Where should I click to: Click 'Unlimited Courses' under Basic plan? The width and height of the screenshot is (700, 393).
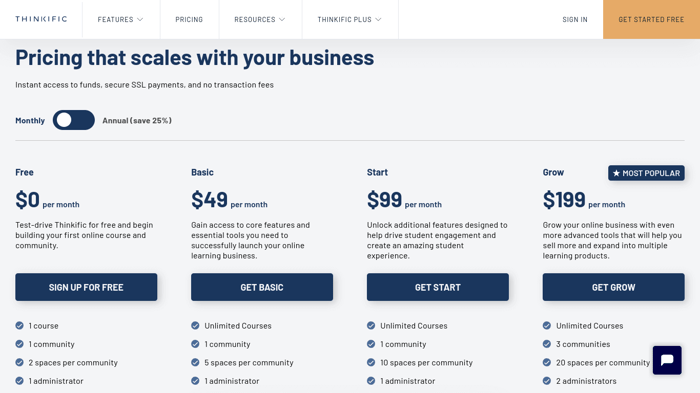tap(238, 326)
